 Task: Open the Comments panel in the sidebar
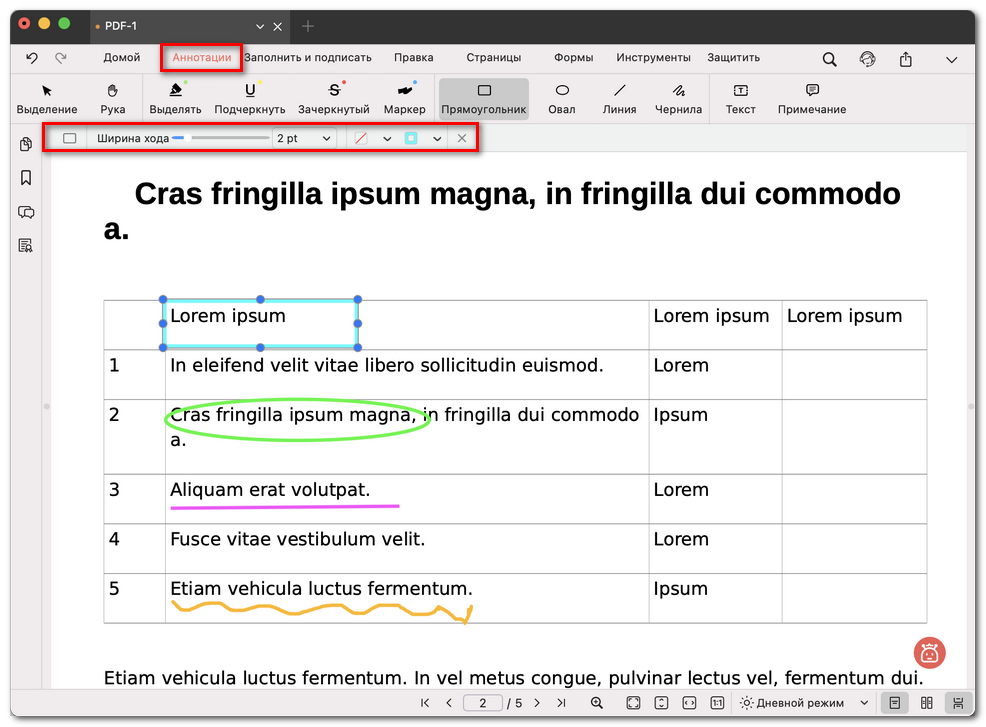[x=25, y=212]
